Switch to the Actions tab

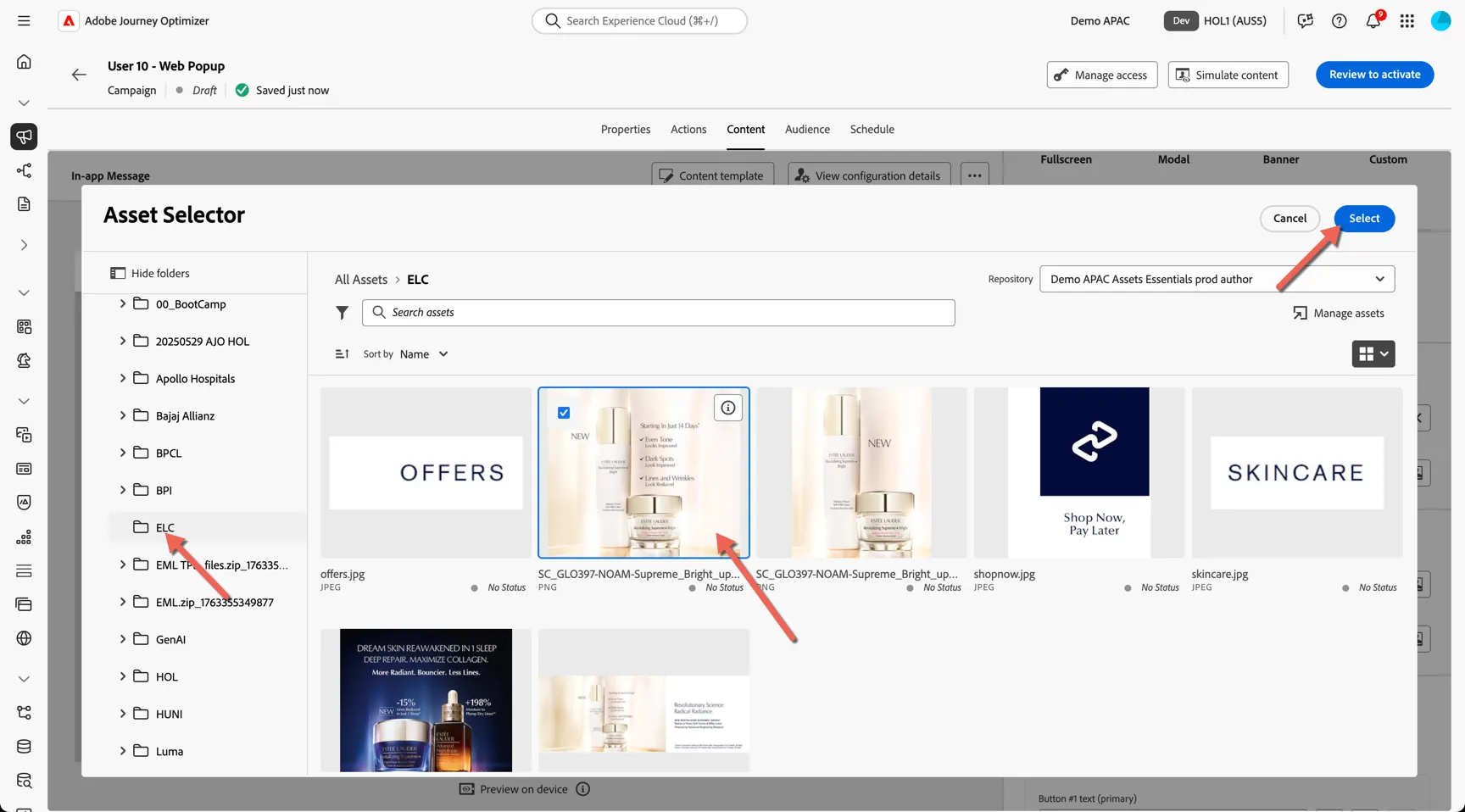(688, 129)
